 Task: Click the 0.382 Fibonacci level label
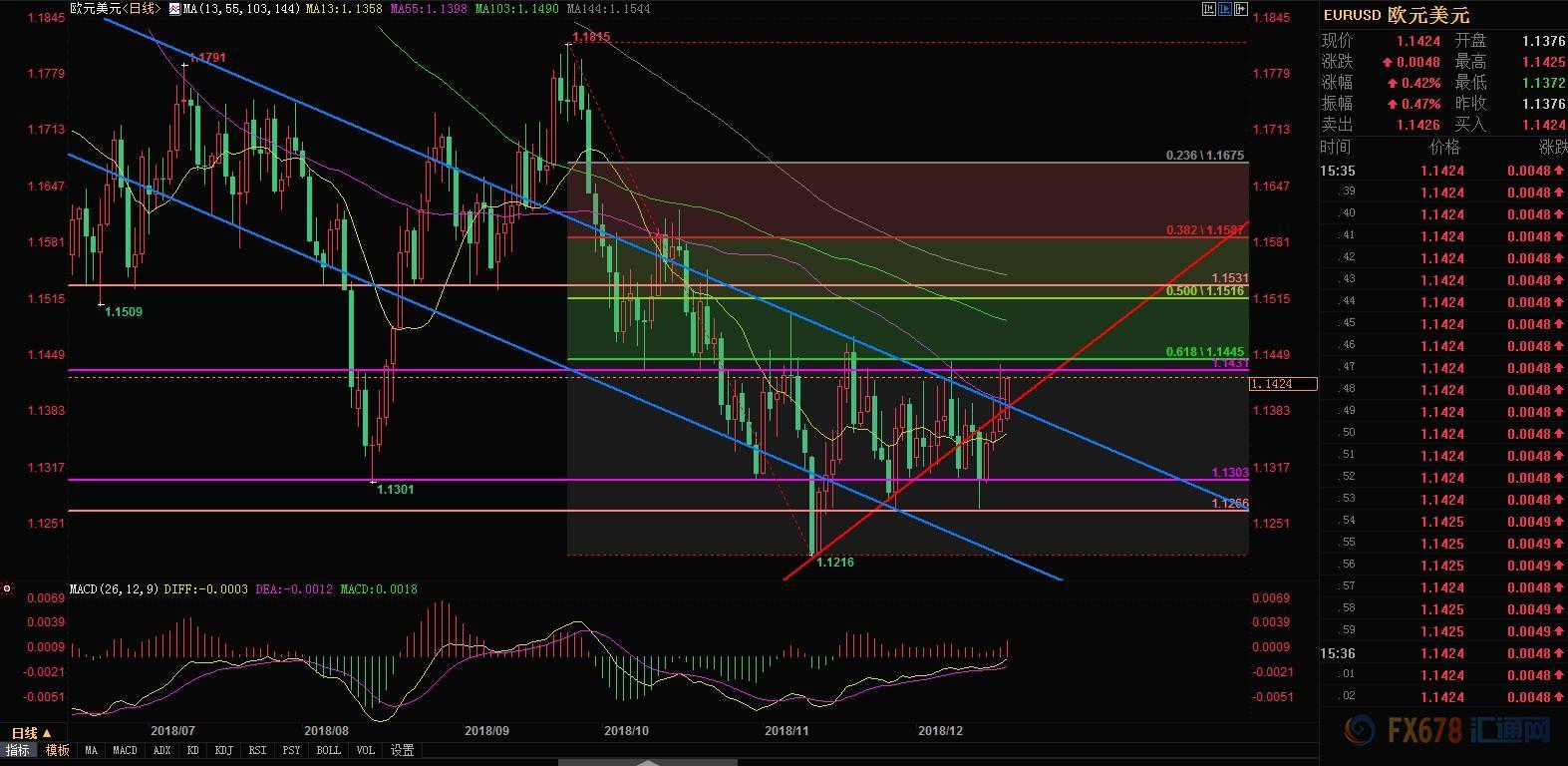pos(1205,230)
